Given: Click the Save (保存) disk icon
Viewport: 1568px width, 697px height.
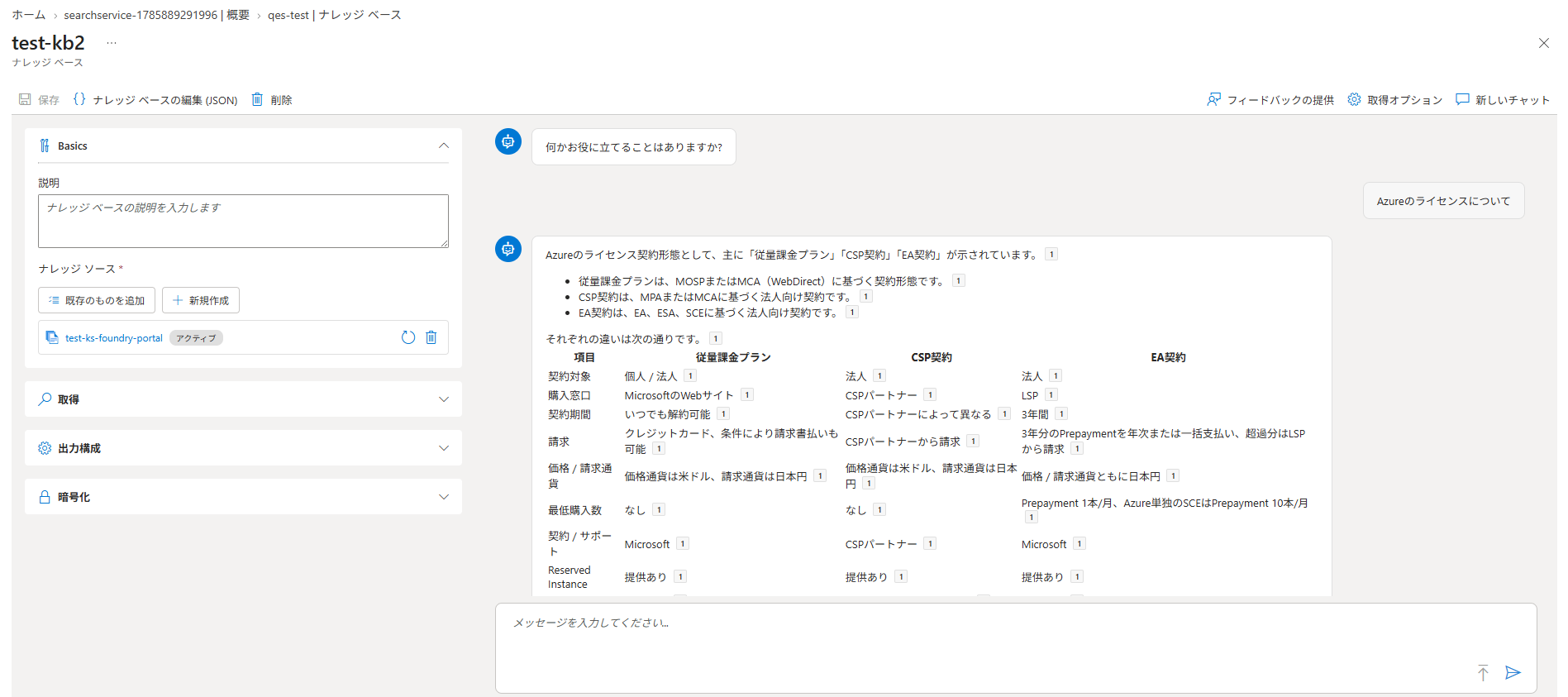Looking at the screenshot, I should [25, 100].
